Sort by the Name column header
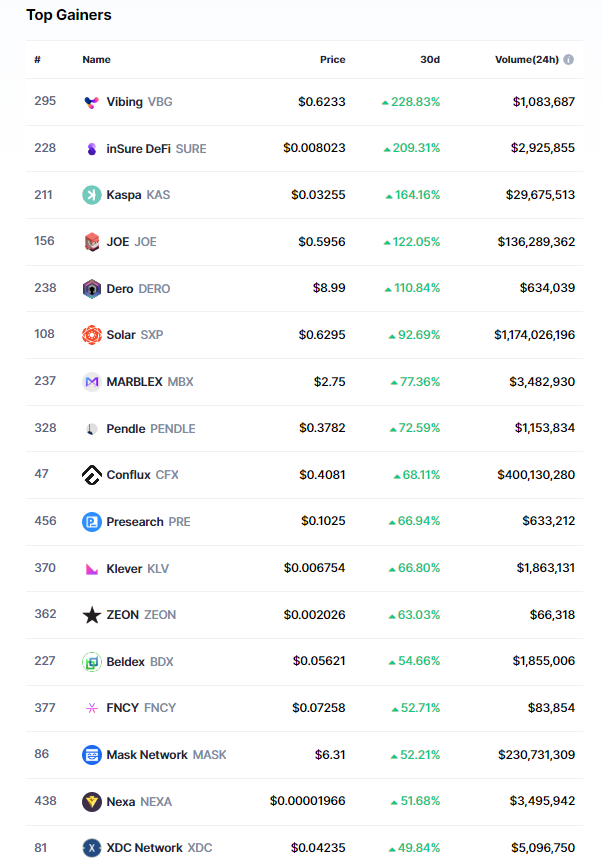The height and width of the screenshot is (867, 602). pyautogui.click(x=96, y=60)
